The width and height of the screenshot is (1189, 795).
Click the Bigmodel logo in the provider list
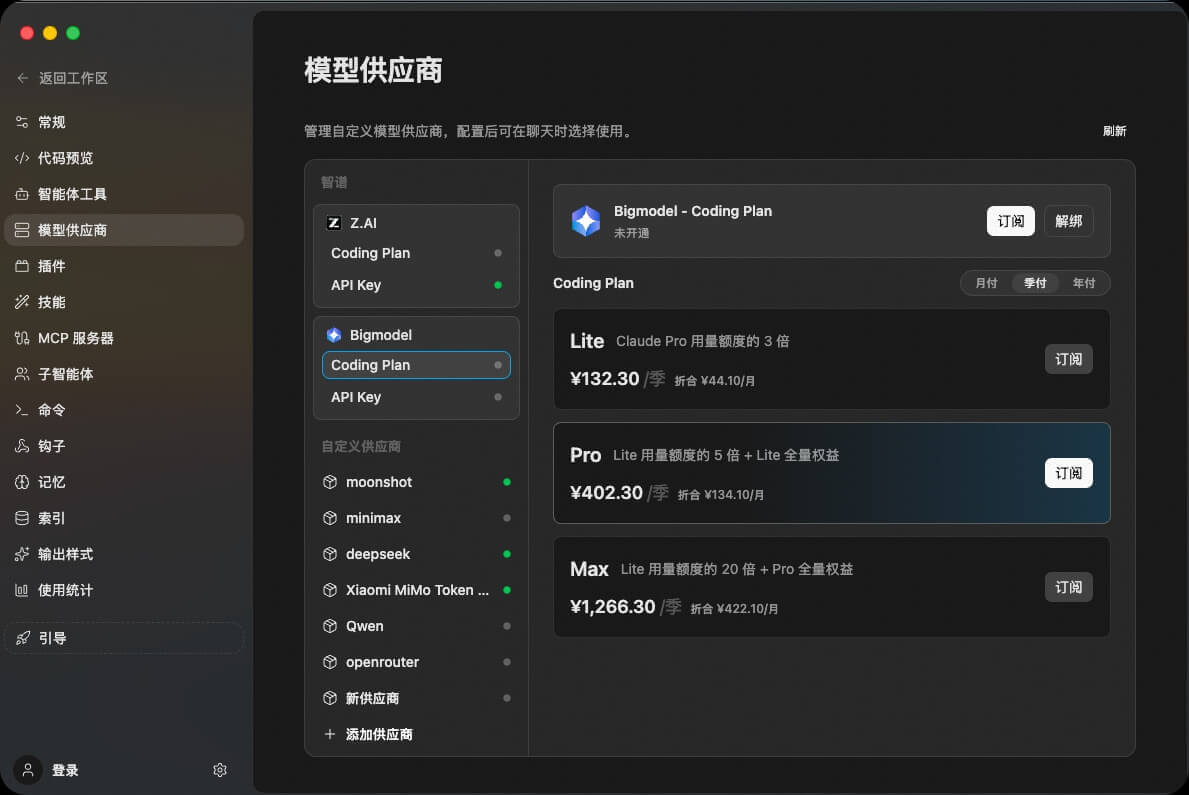334,335
